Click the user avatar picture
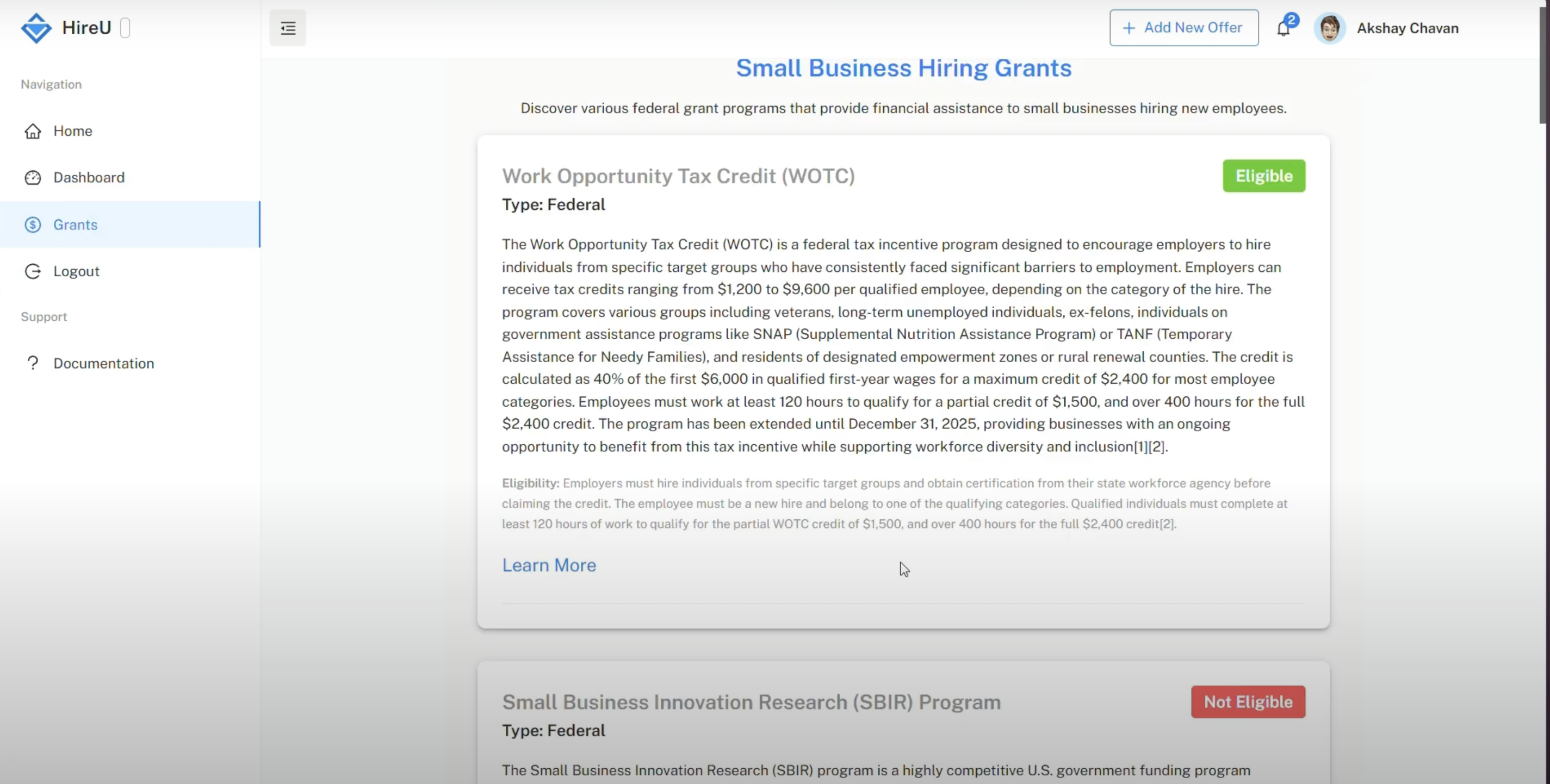 (1329, 28)
